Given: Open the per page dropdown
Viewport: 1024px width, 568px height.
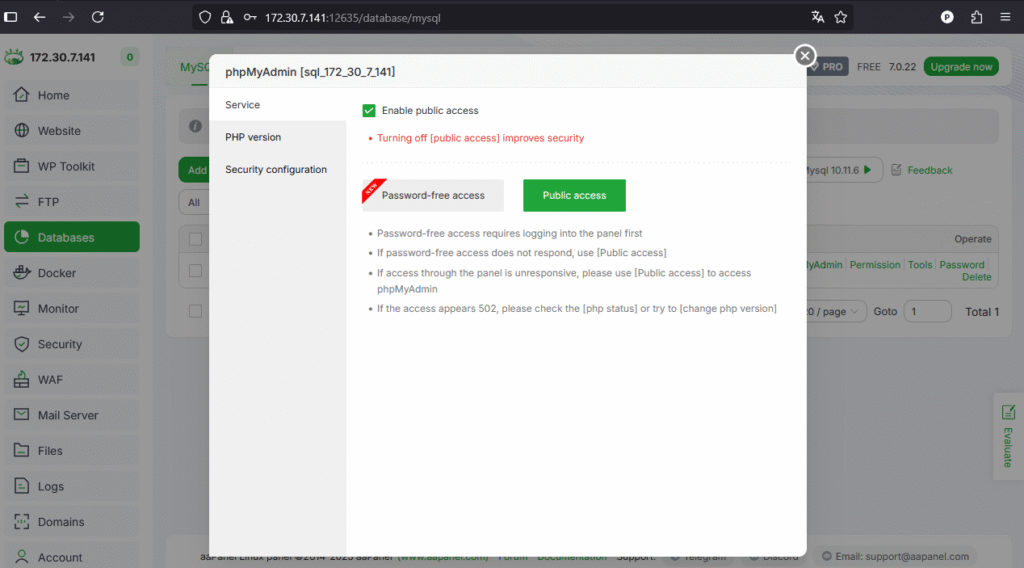Looking at the screenshot, I should click(836, 311).
